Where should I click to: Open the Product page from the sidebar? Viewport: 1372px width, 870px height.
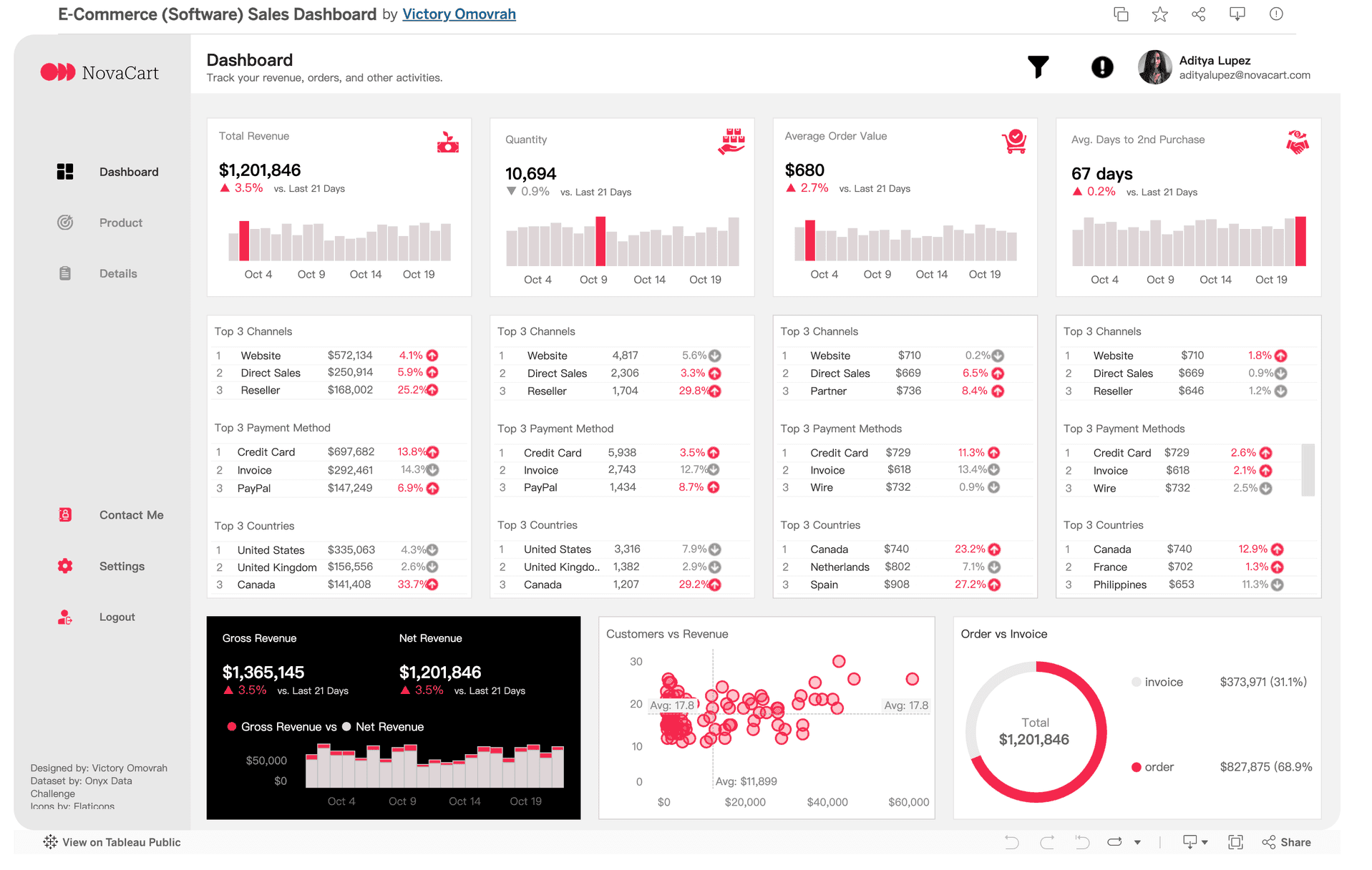[x=120, y=223]
